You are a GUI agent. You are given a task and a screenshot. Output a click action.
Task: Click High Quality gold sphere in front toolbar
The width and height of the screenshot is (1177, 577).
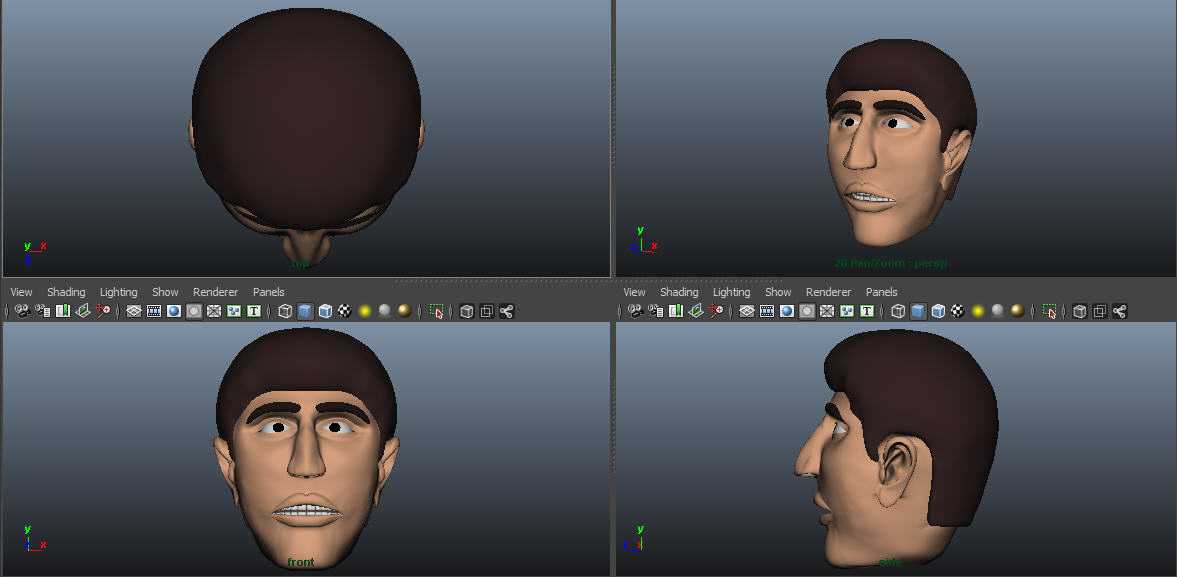coord(405,311)
